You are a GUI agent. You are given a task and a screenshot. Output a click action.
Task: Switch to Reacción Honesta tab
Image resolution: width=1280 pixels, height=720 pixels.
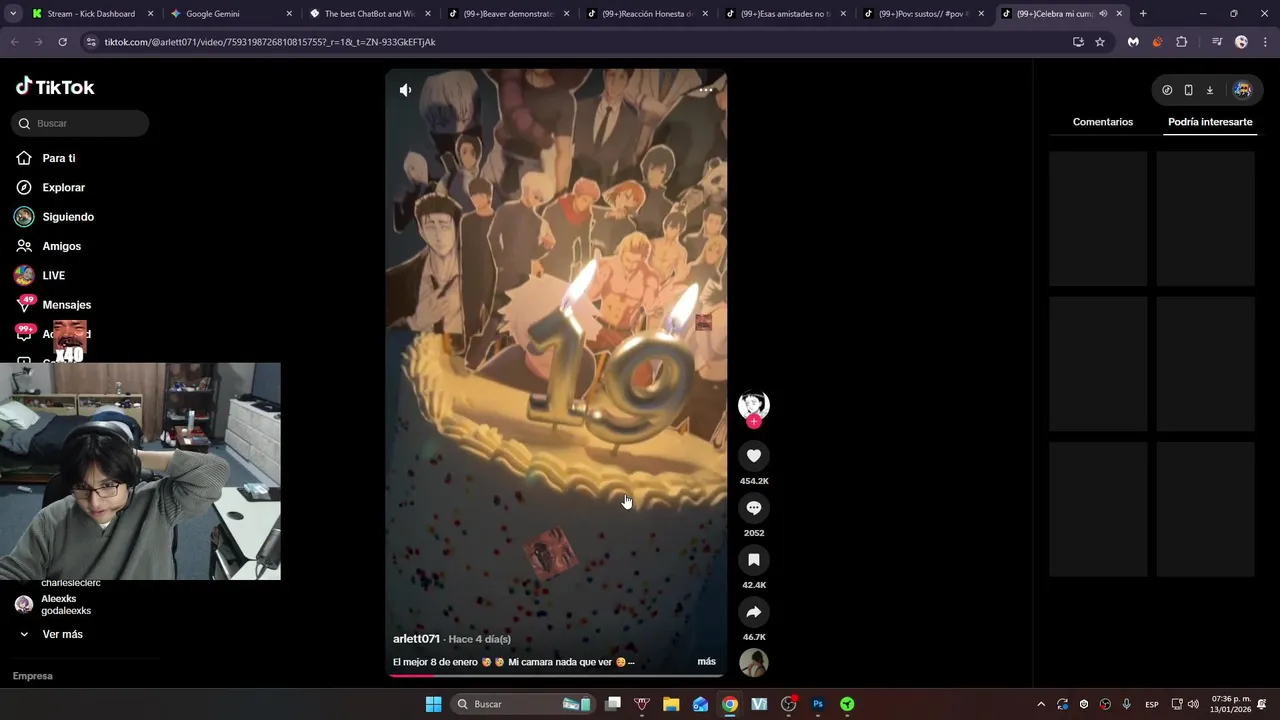pos(646,14)
